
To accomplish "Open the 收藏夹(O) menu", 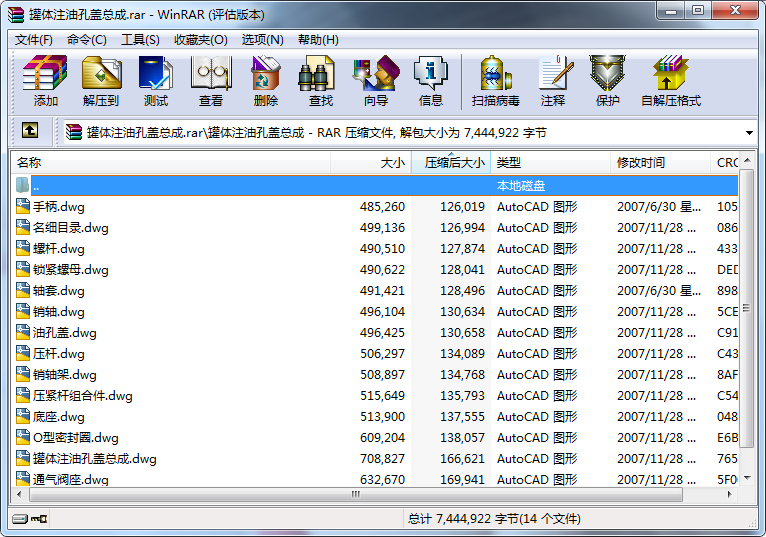I will pos(201,40).
